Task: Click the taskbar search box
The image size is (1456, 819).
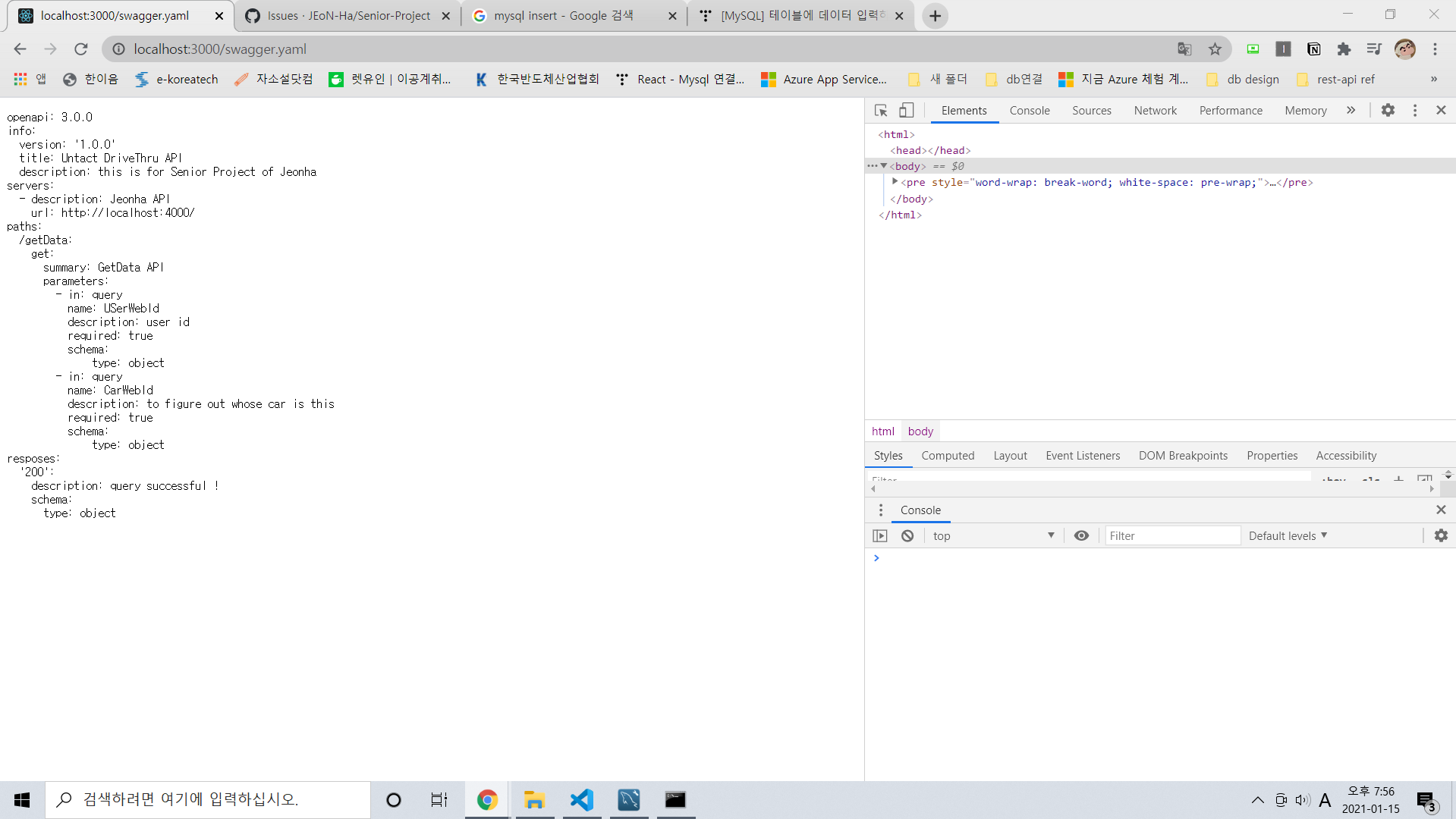Action: pos(208,800)
